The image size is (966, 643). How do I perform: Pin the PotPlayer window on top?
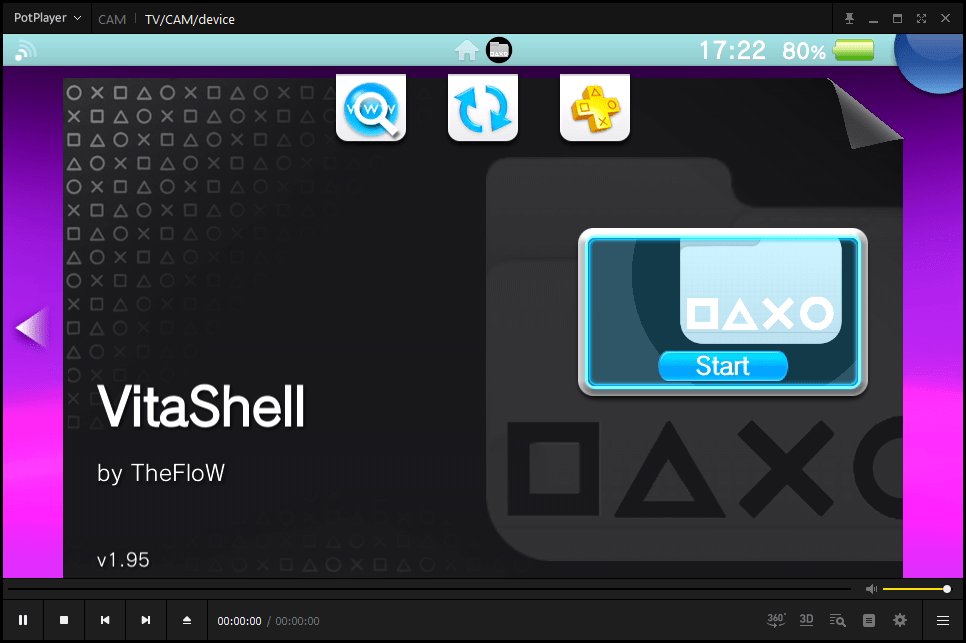click(x=849, y=18)
